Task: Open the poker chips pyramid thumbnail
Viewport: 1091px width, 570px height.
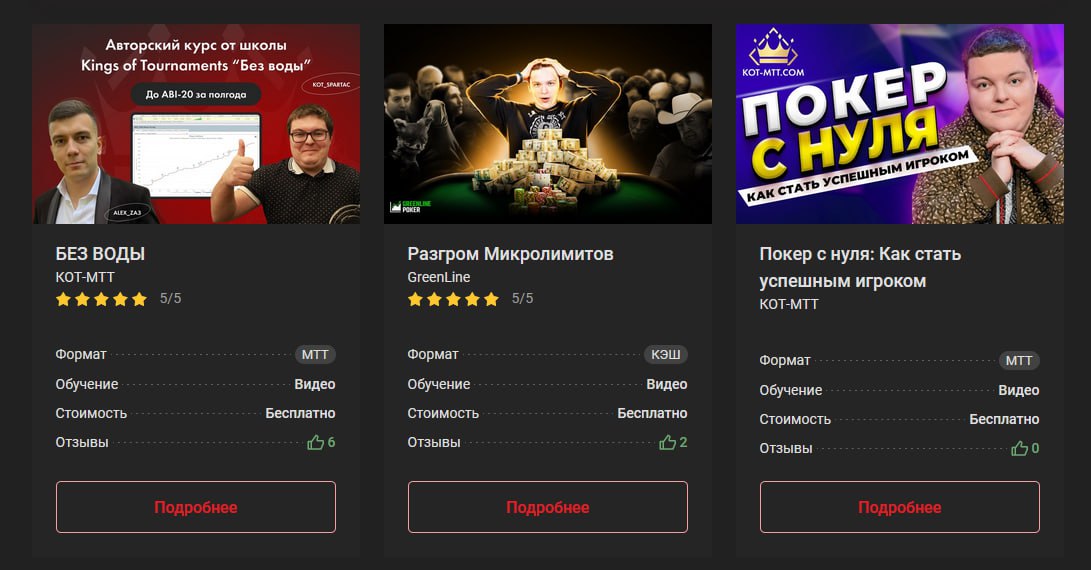Action: 548,124
